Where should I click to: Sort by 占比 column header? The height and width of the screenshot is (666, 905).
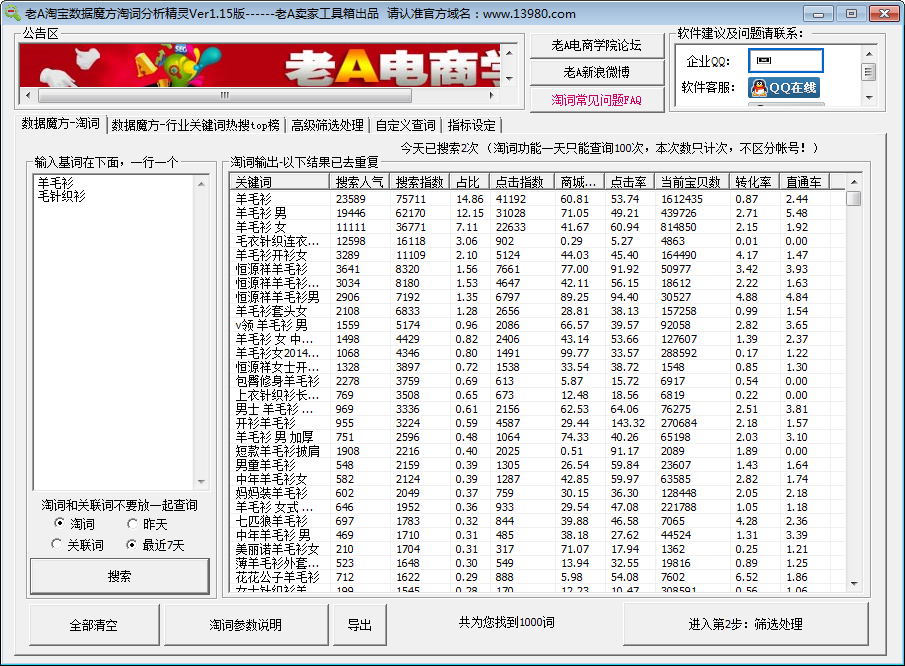pos(469,182)
